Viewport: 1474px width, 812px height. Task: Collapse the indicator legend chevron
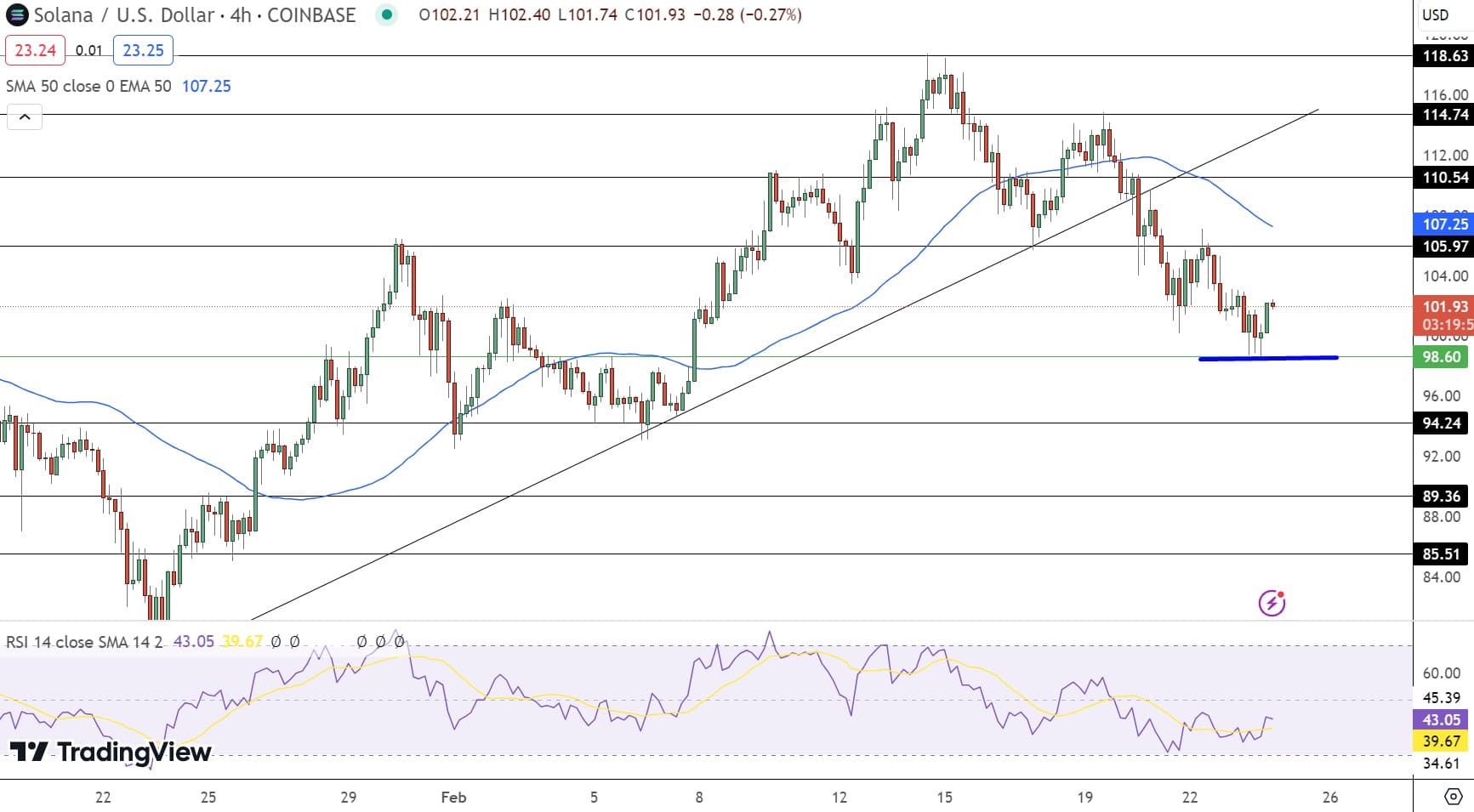coord(25,117)
